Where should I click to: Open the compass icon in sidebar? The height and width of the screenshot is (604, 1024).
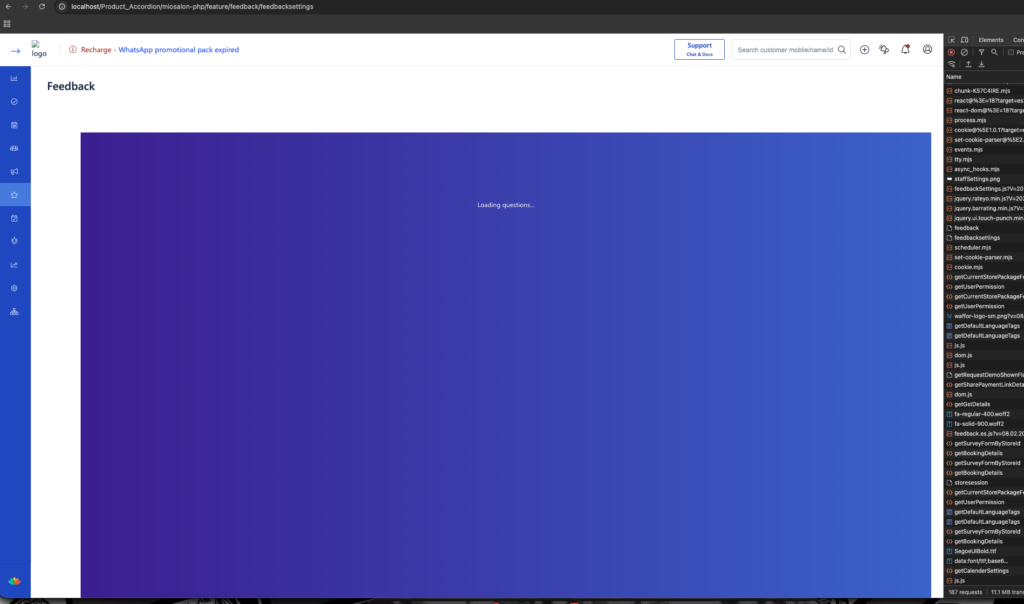coord(14,102)
